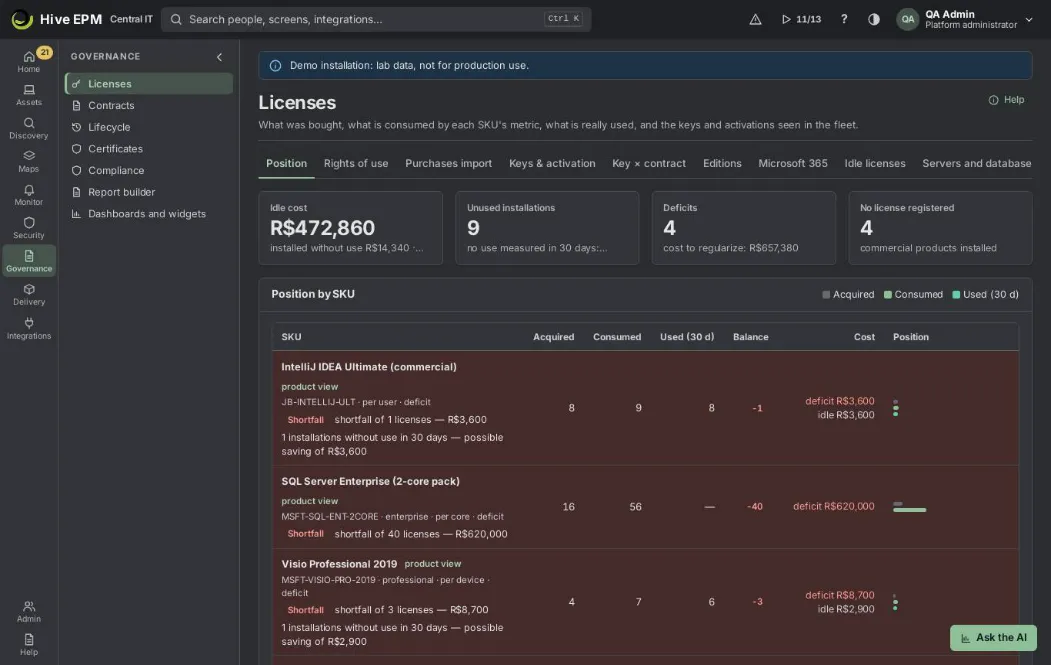Open Lifecycle in the Governance menu
This screenshot has height=665, width=1051.
[149, 127]
